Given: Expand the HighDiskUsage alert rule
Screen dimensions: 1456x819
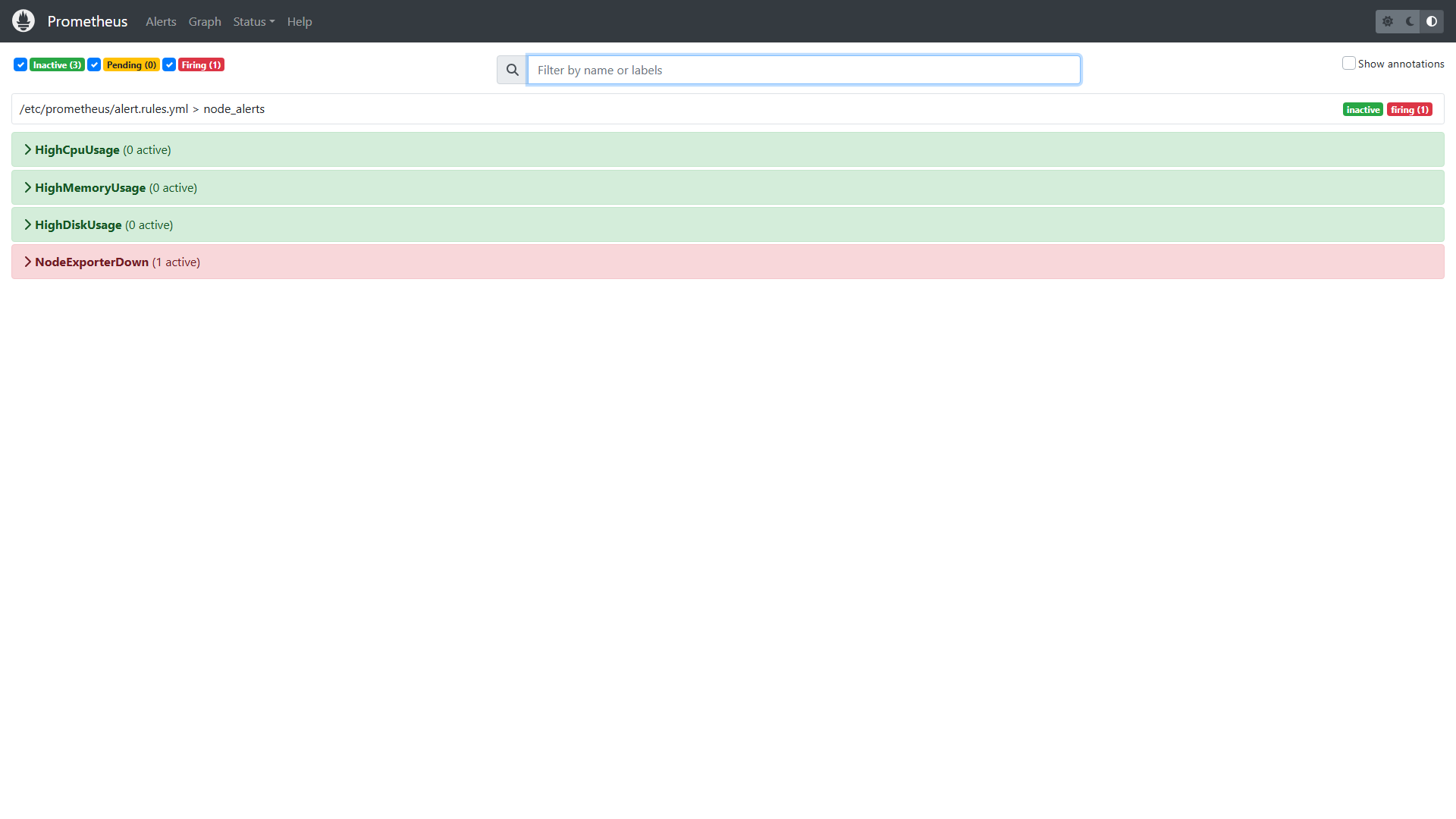Looking at the screenshot, I should (x=728, y=224).
